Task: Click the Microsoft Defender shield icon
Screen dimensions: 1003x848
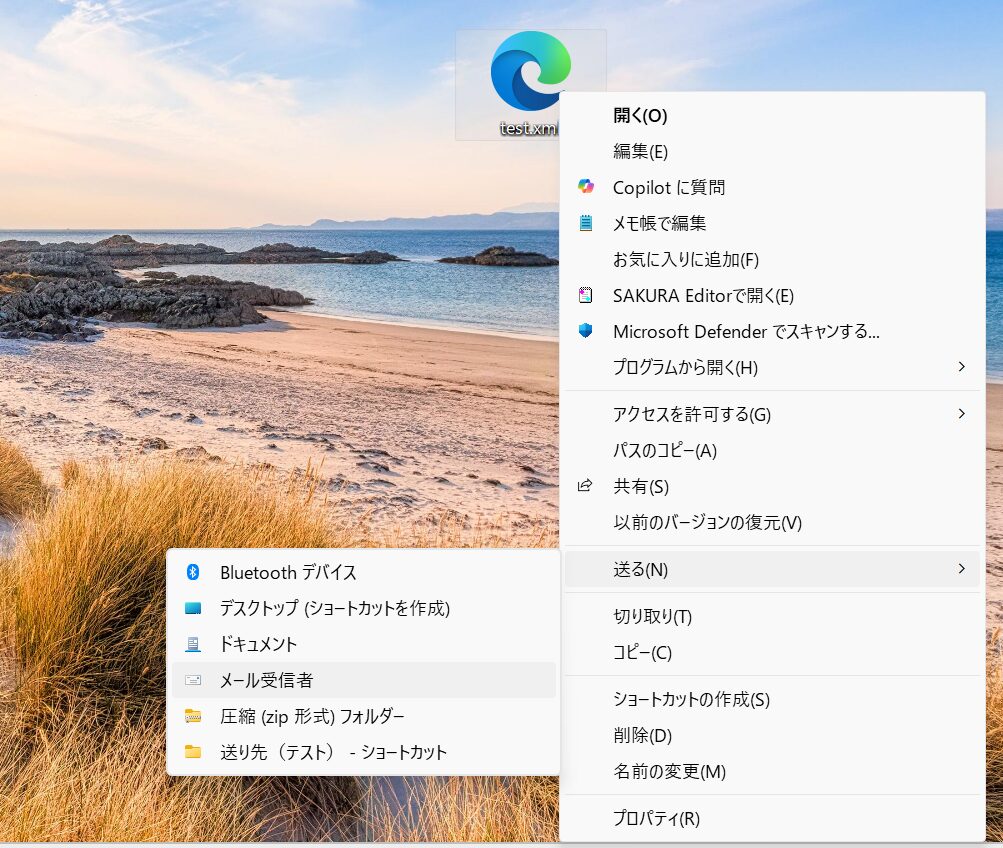Action: 585,331
